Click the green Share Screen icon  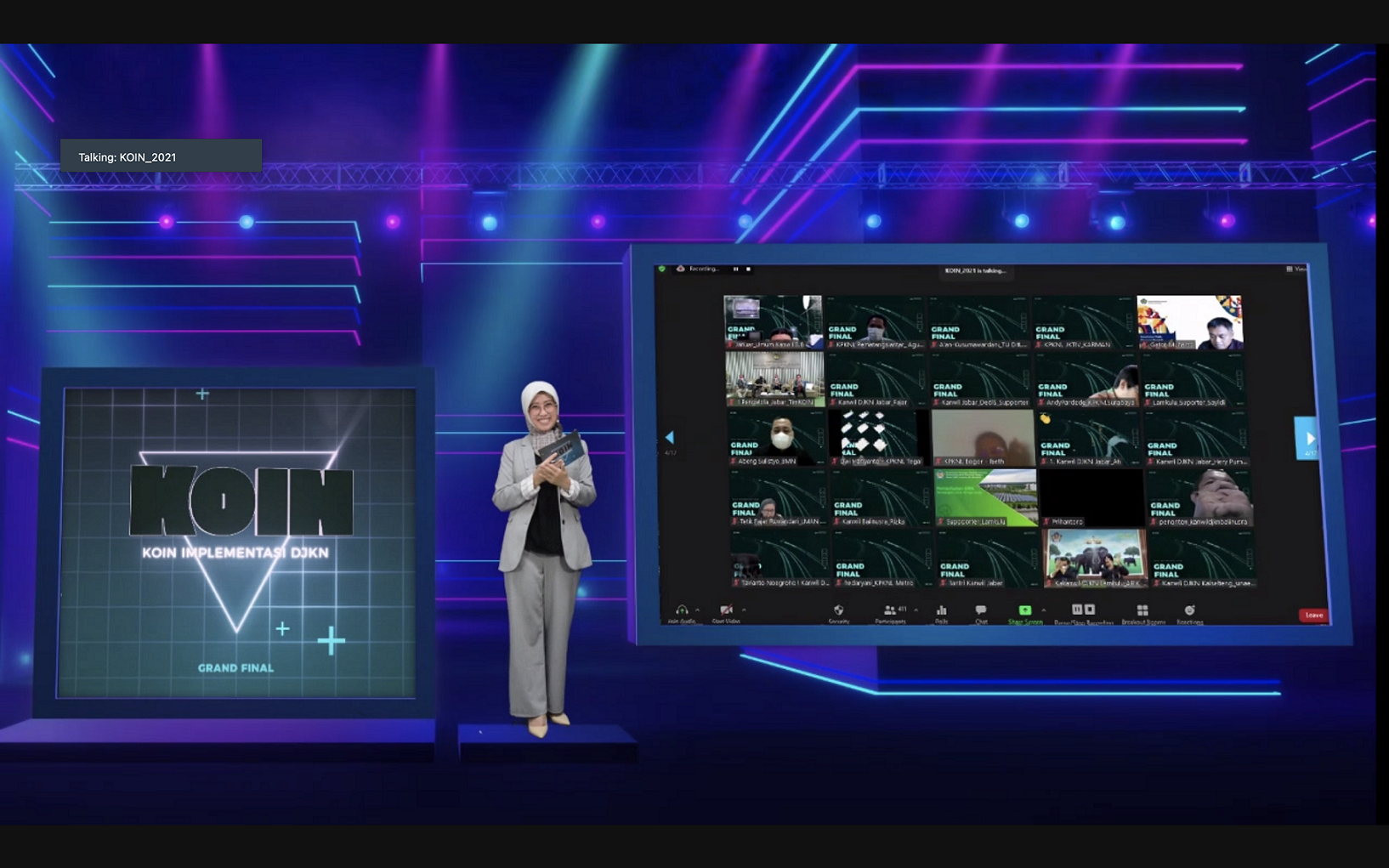pos(1025,610)
